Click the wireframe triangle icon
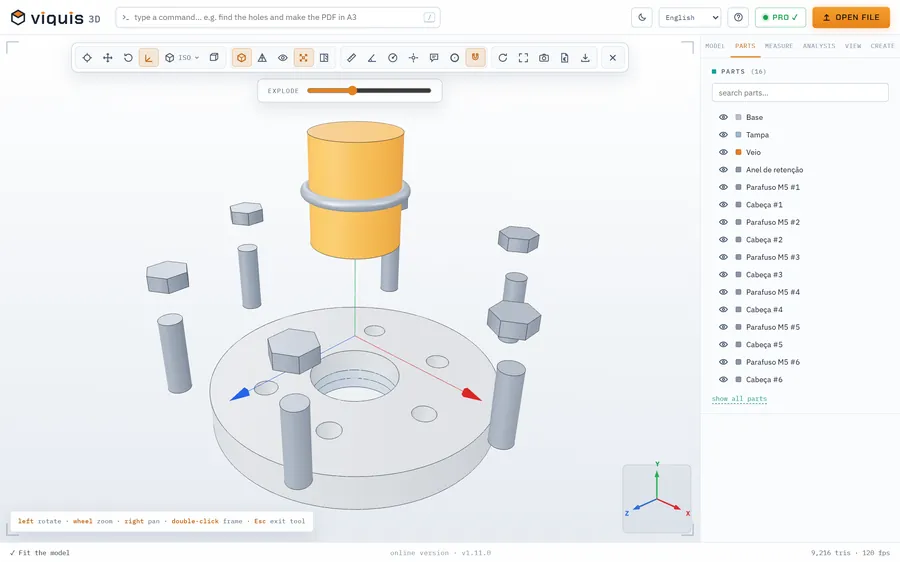Screen dimensions: 900x562 pyautogui.click(x=262, y=57)
